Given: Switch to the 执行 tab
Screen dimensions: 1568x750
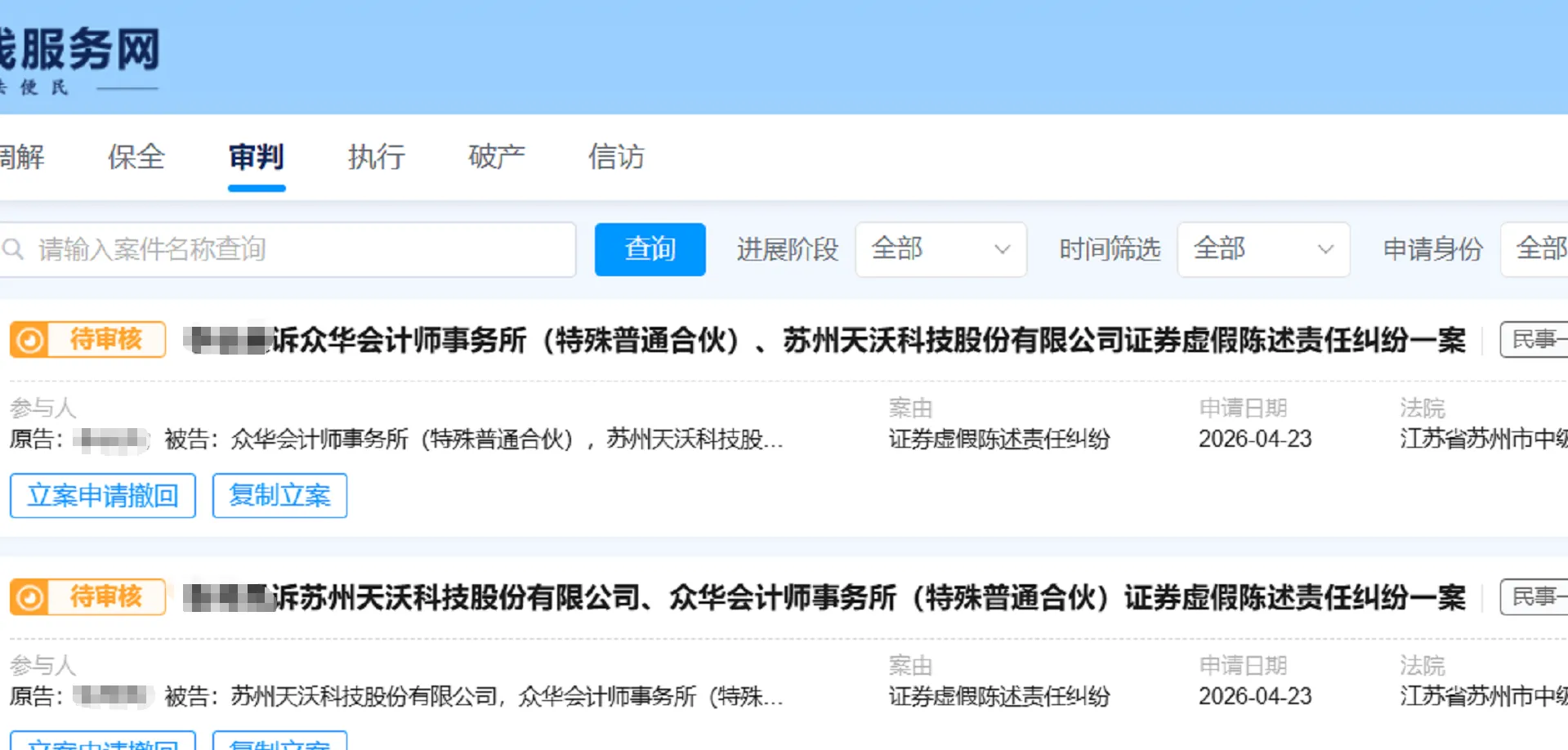Looking at the screenshot, I should [377, 157].
